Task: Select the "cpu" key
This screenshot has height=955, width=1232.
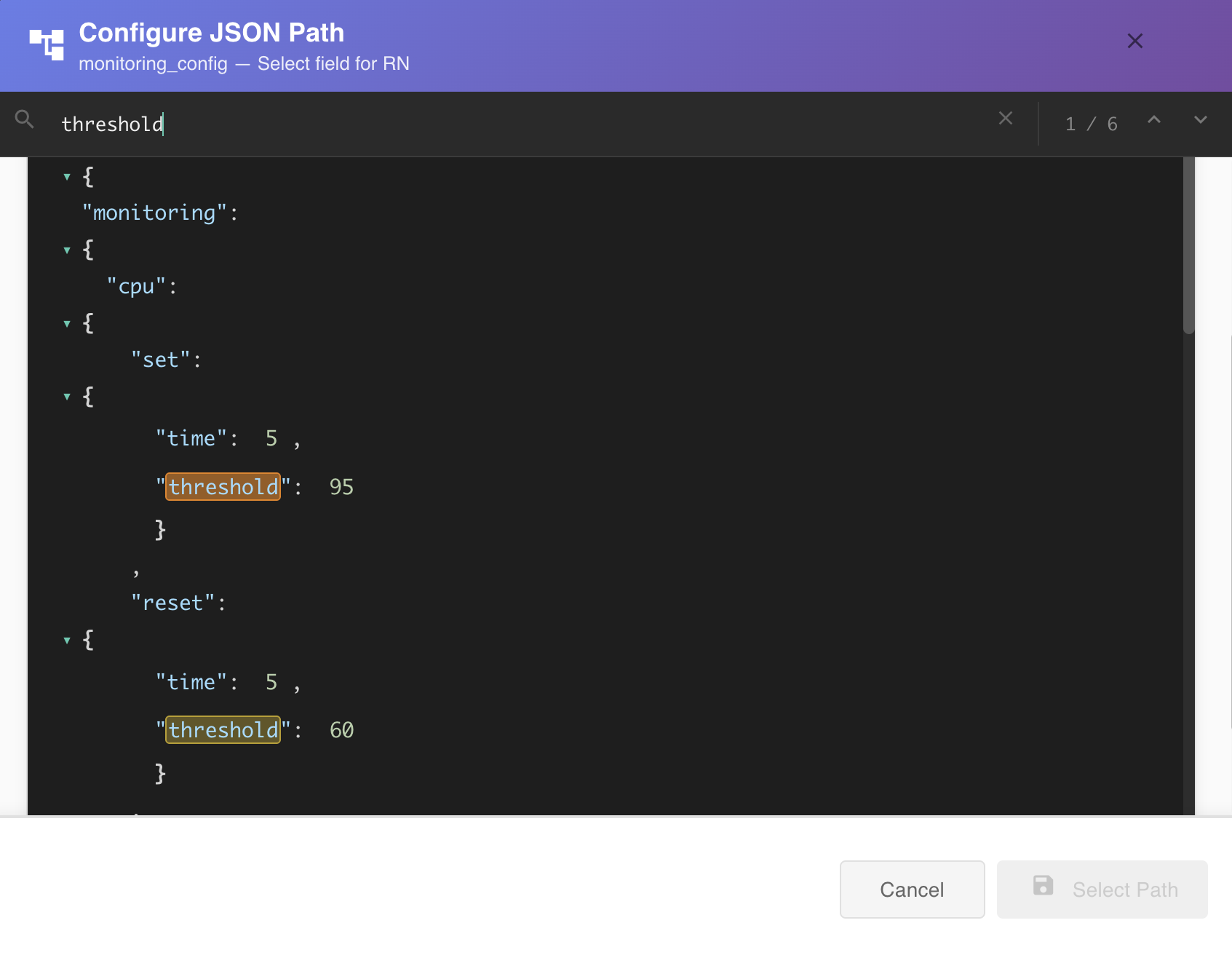Action: 136,286
